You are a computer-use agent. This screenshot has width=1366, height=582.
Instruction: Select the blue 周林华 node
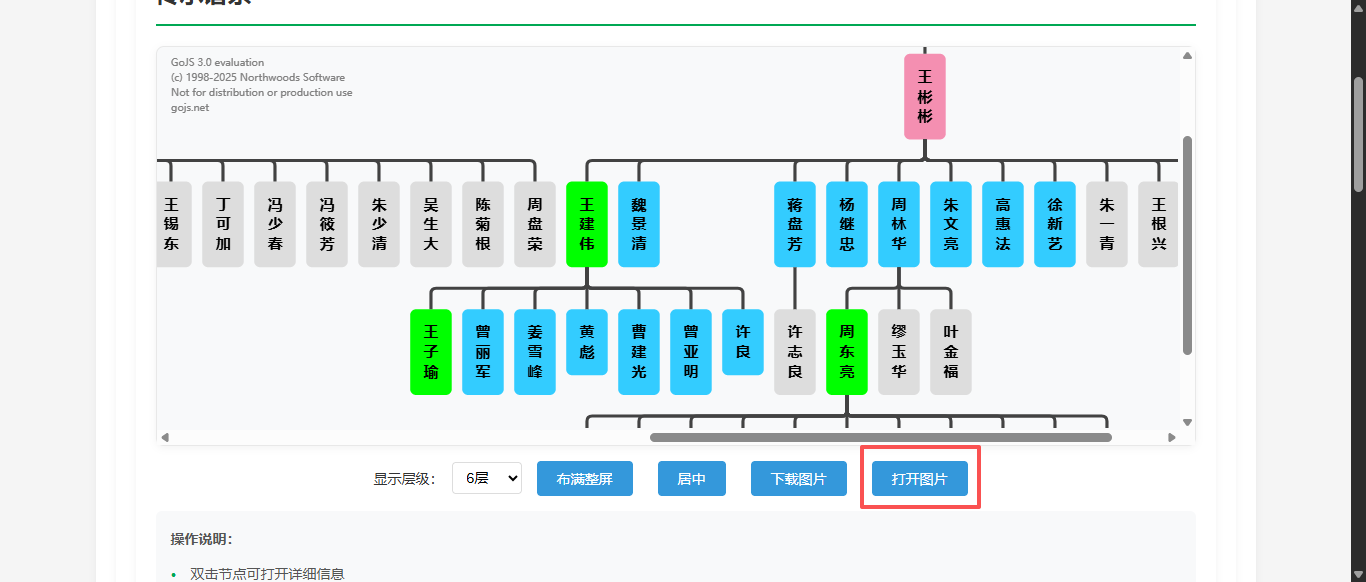[x=898, y=224]
